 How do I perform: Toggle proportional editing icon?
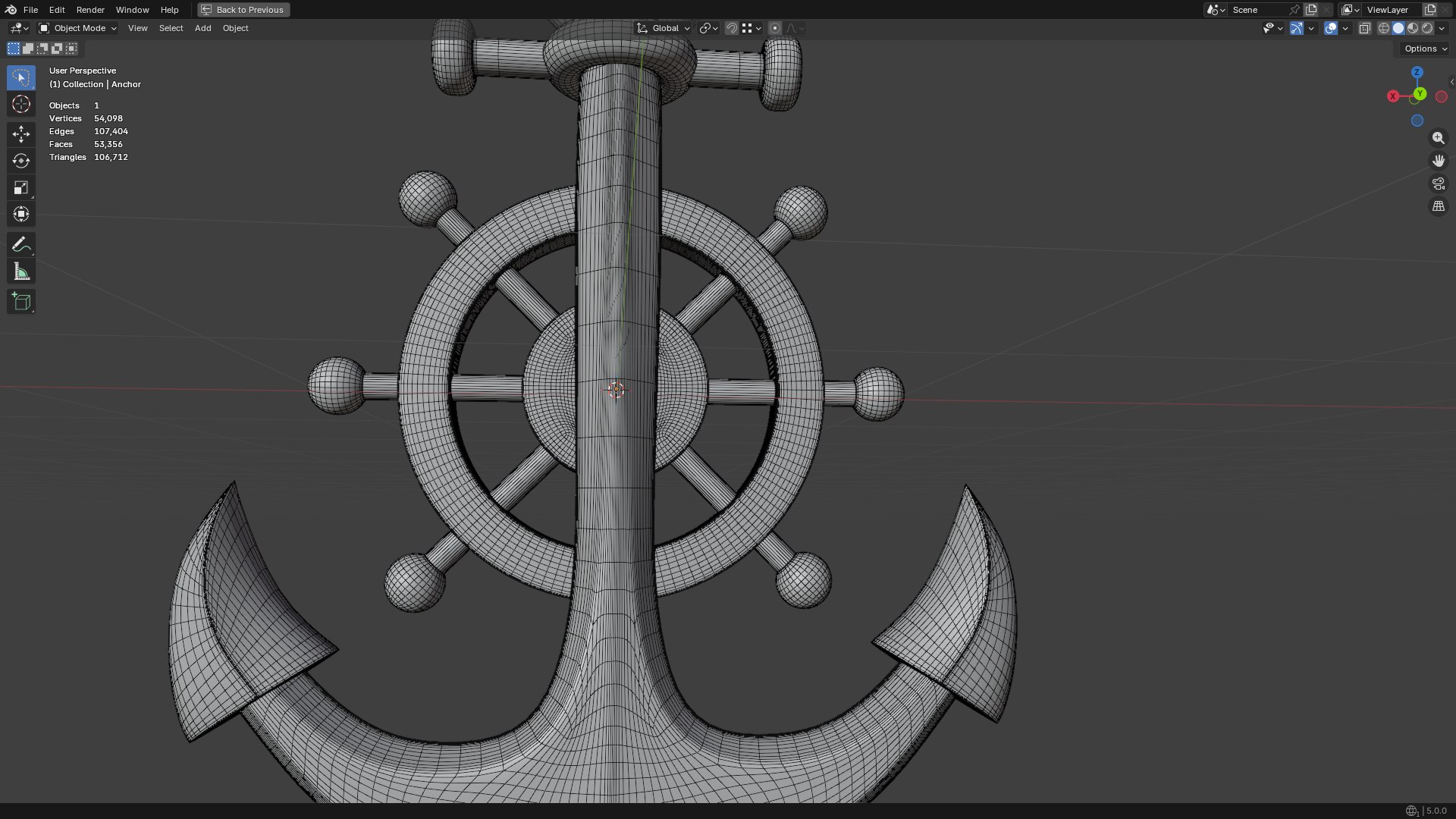[774, 28]
